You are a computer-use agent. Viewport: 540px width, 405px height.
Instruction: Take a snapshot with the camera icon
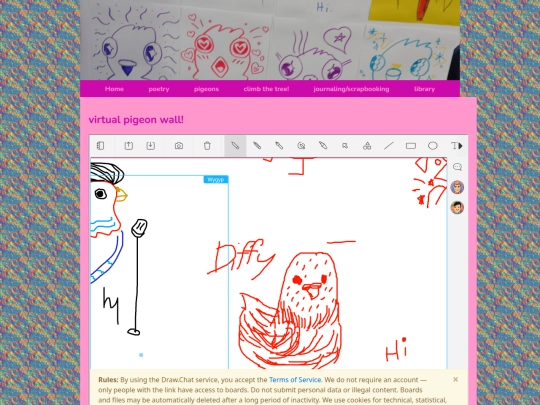coord(179,146)
